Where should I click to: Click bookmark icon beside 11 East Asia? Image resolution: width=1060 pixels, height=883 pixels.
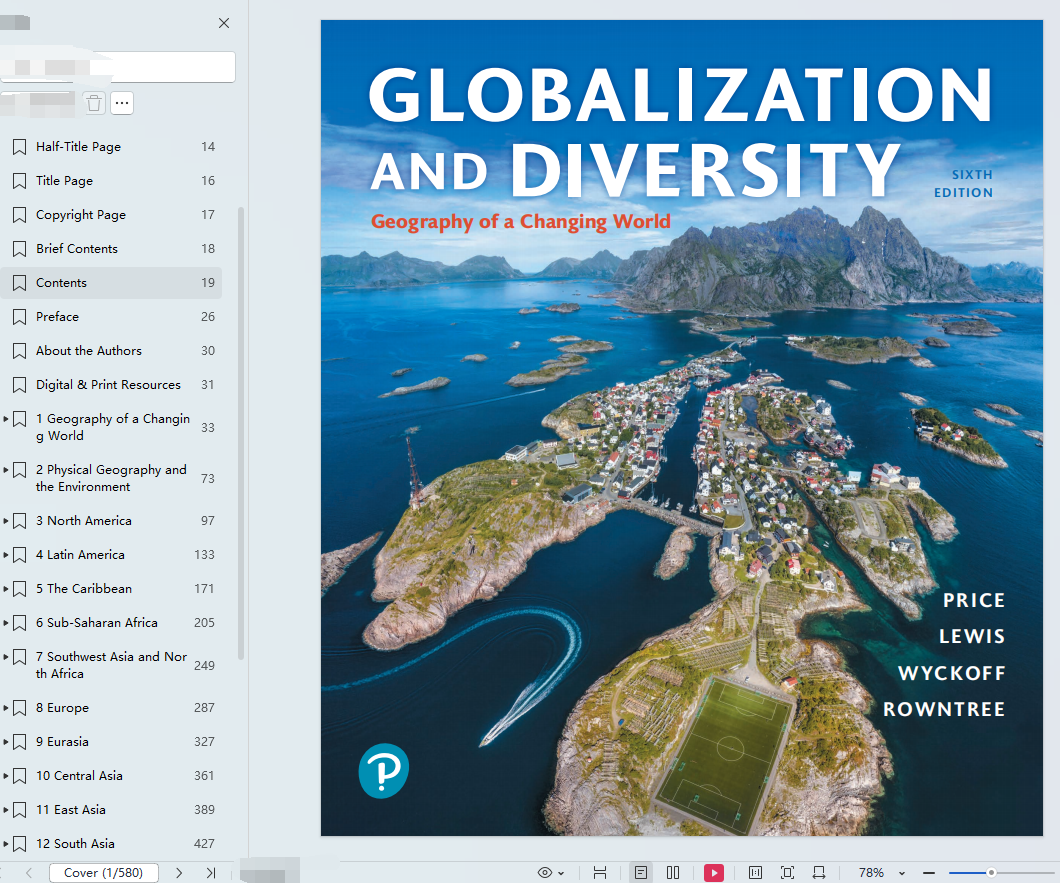click(20, 810)
